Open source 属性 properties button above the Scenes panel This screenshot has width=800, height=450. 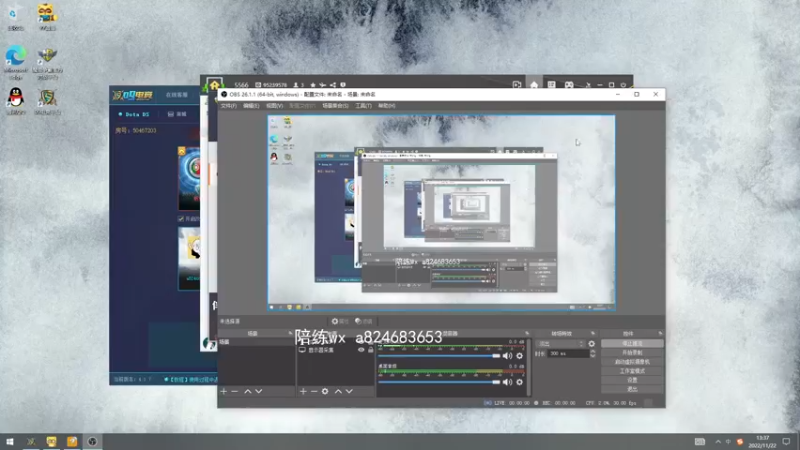340,321
